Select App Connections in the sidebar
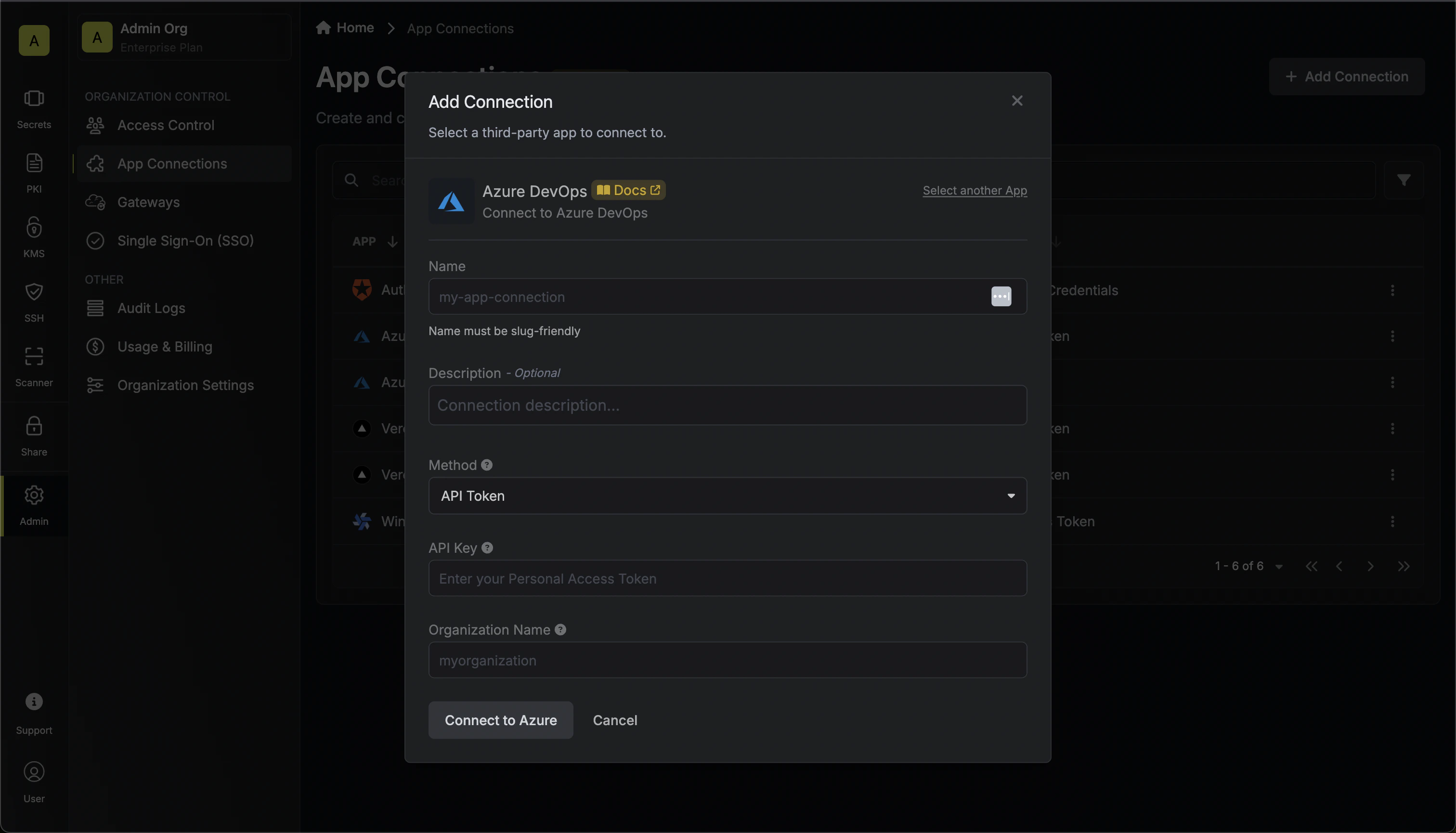The height and width of the screenshot is (833, 1456). pyautogui.click(x=184, y=164)
